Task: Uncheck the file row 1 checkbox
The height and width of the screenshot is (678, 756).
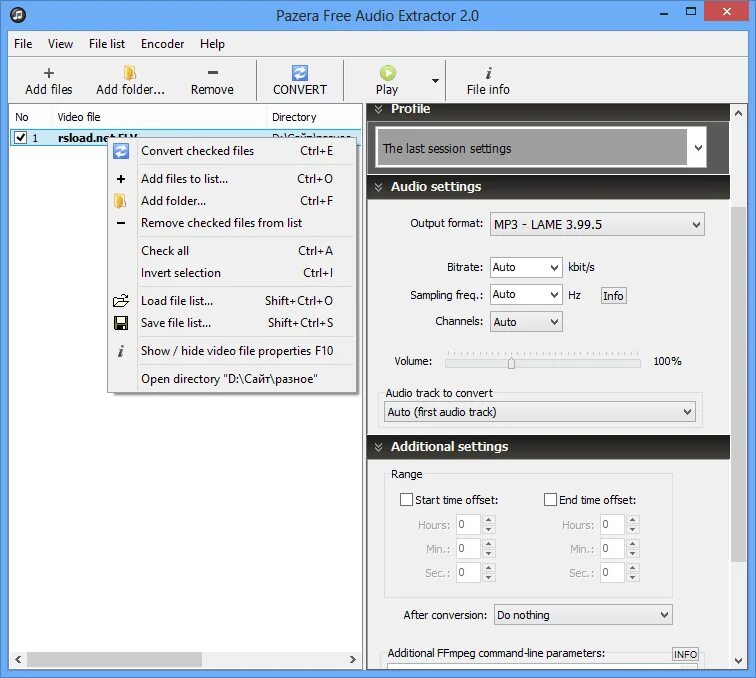Action: click(x=21, y=137)
